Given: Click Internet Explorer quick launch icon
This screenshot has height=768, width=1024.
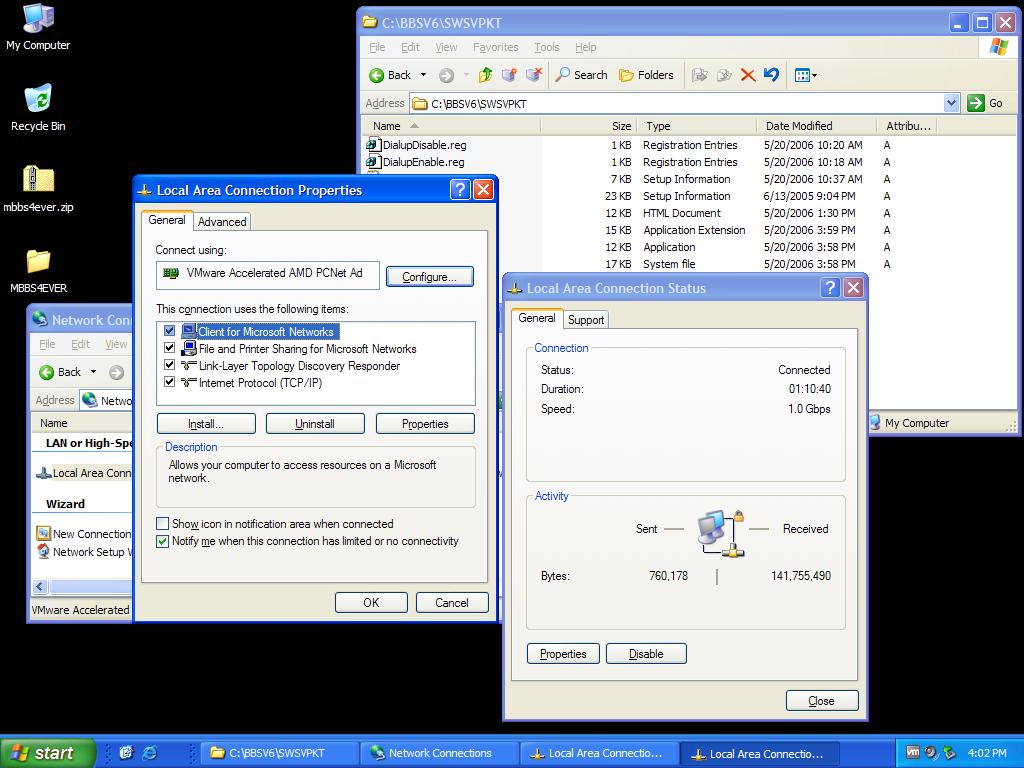Looking at the screenshot, I should coord(150,753).
